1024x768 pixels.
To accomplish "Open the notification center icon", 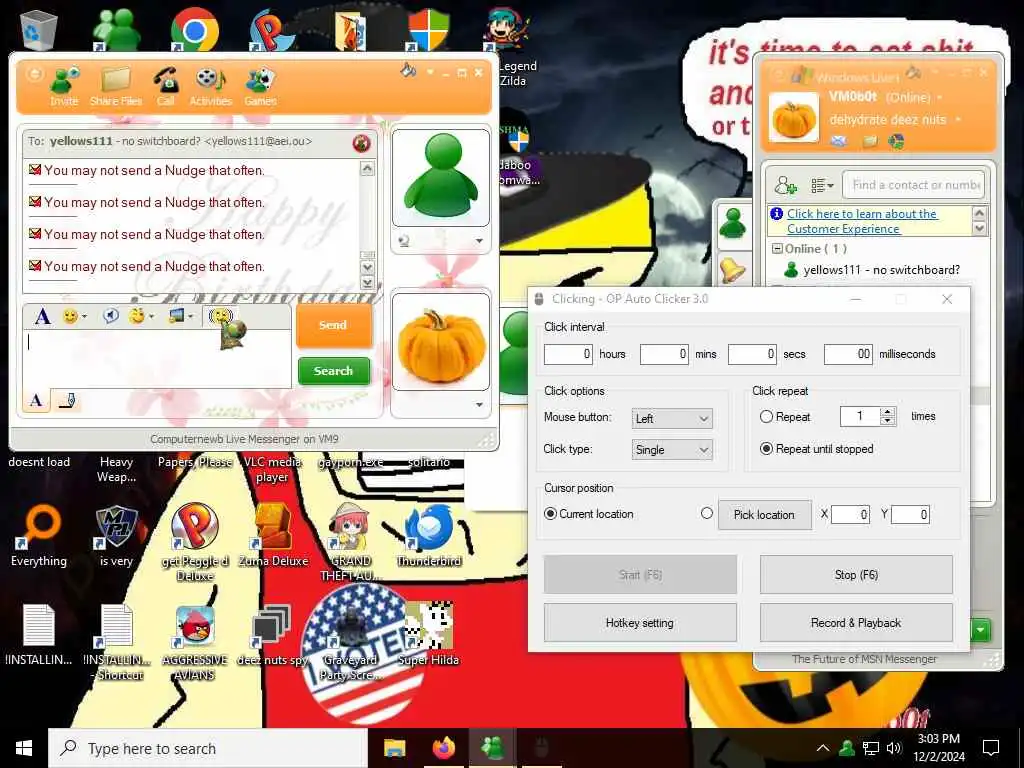I will coord(991,748).
